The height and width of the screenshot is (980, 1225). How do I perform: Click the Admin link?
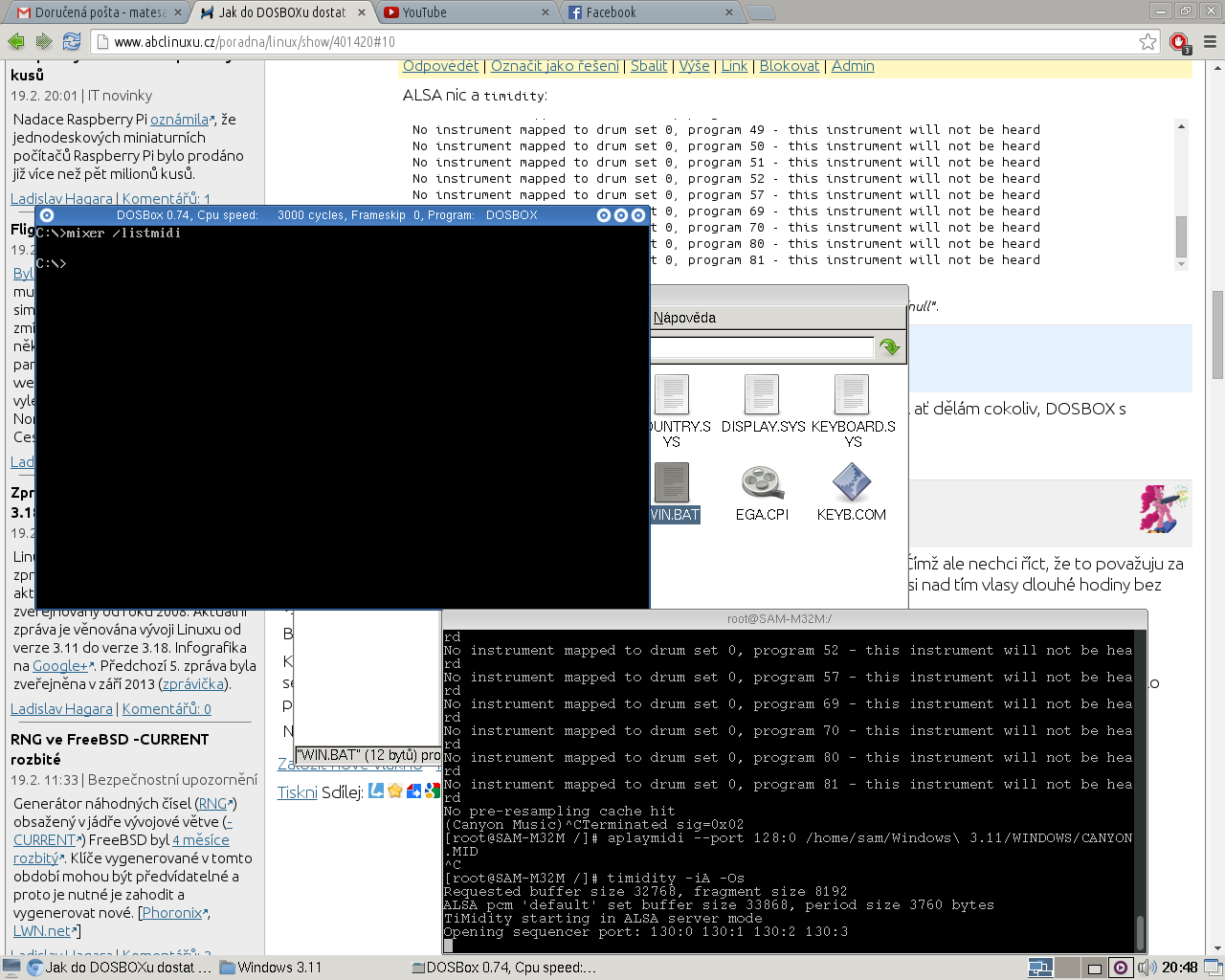[x=853, y=66]
